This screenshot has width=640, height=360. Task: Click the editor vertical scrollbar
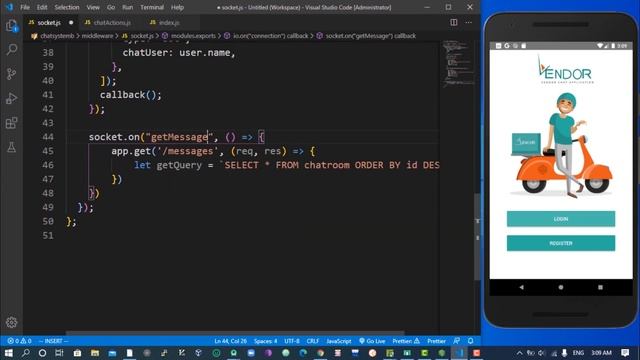click(x=478, y=237)
